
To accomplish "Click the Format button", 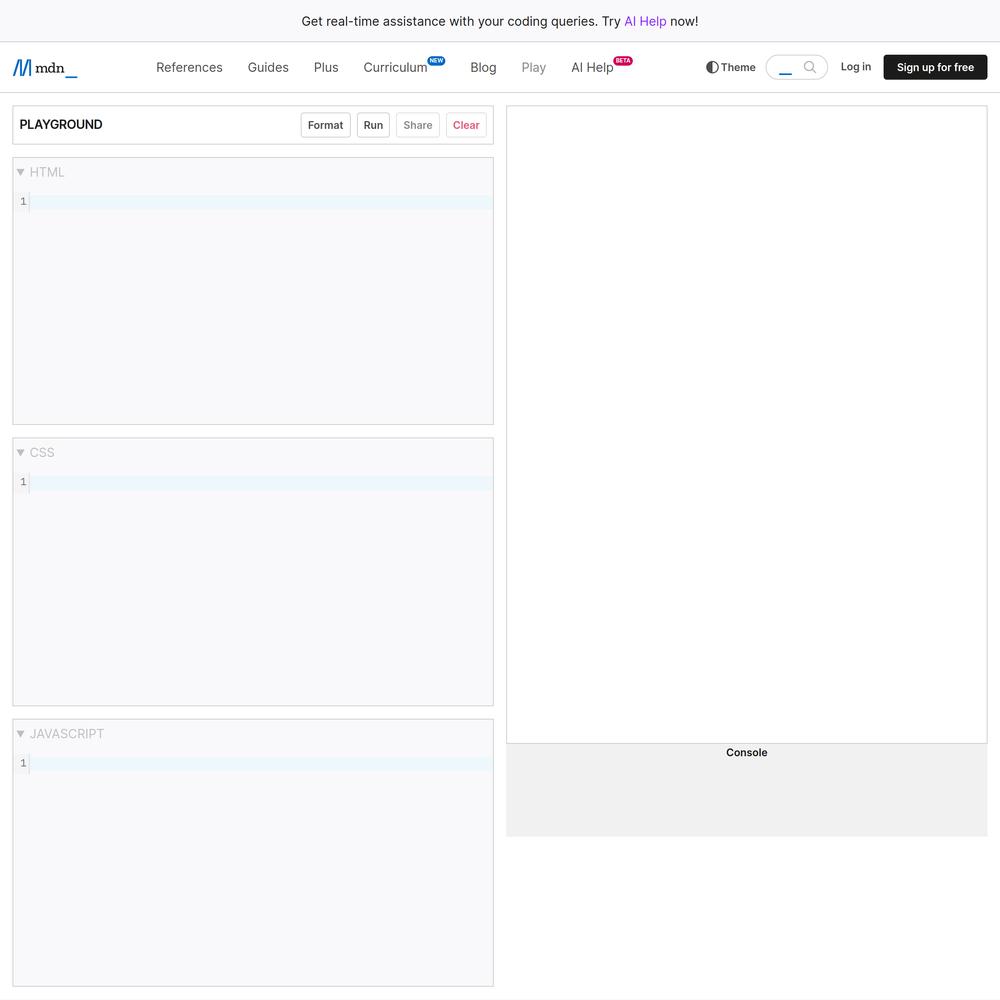I will pos(325,125).
